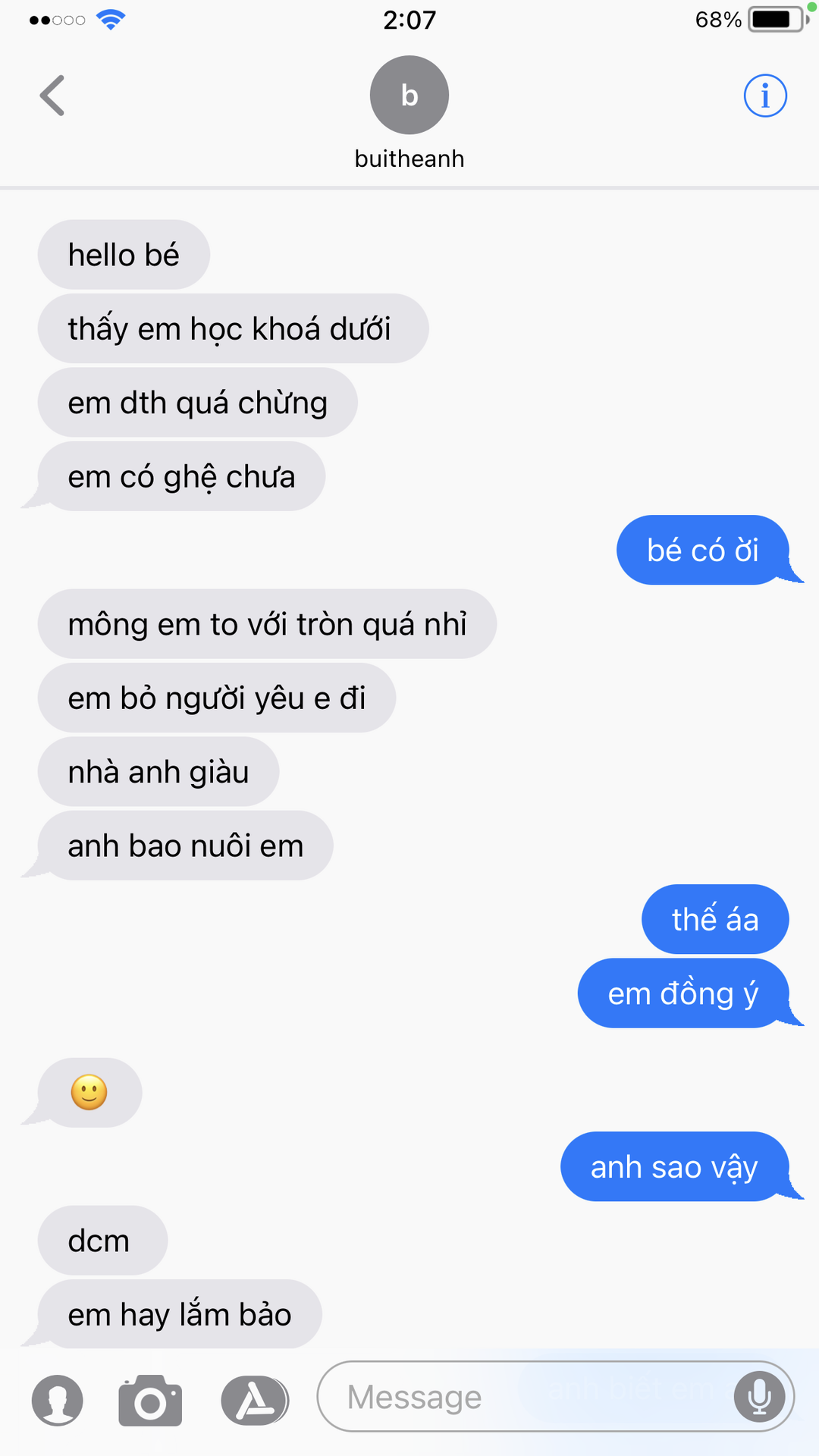Tap the status bar clock showing 2:07

tap(409, 20)
